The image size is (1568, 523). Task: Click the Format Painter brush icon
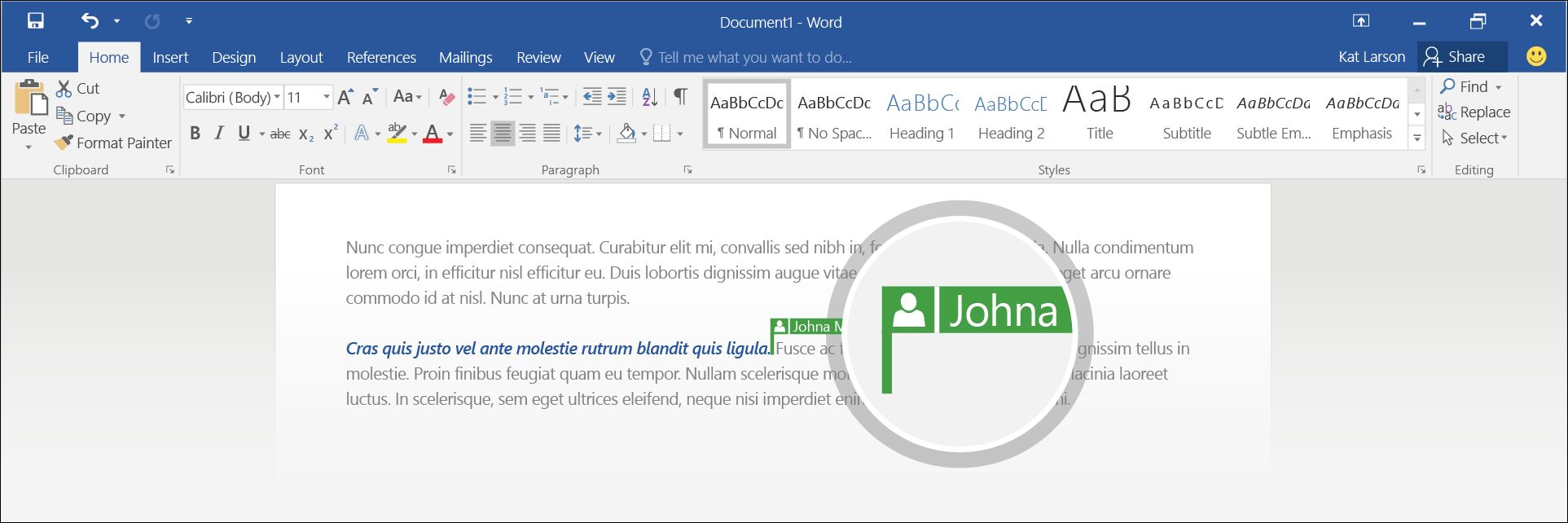pos(64,143)
